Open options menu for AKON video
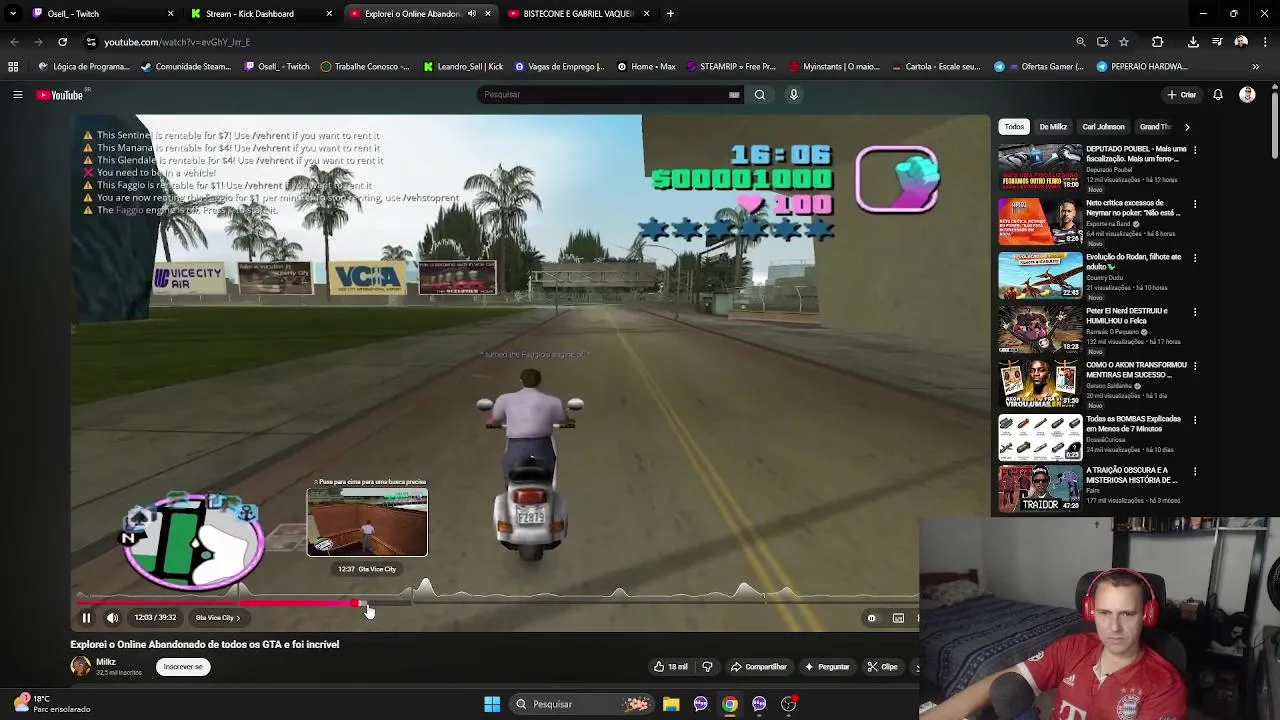This screenshot has width=1280, height=720. (x=1195, y=366)
